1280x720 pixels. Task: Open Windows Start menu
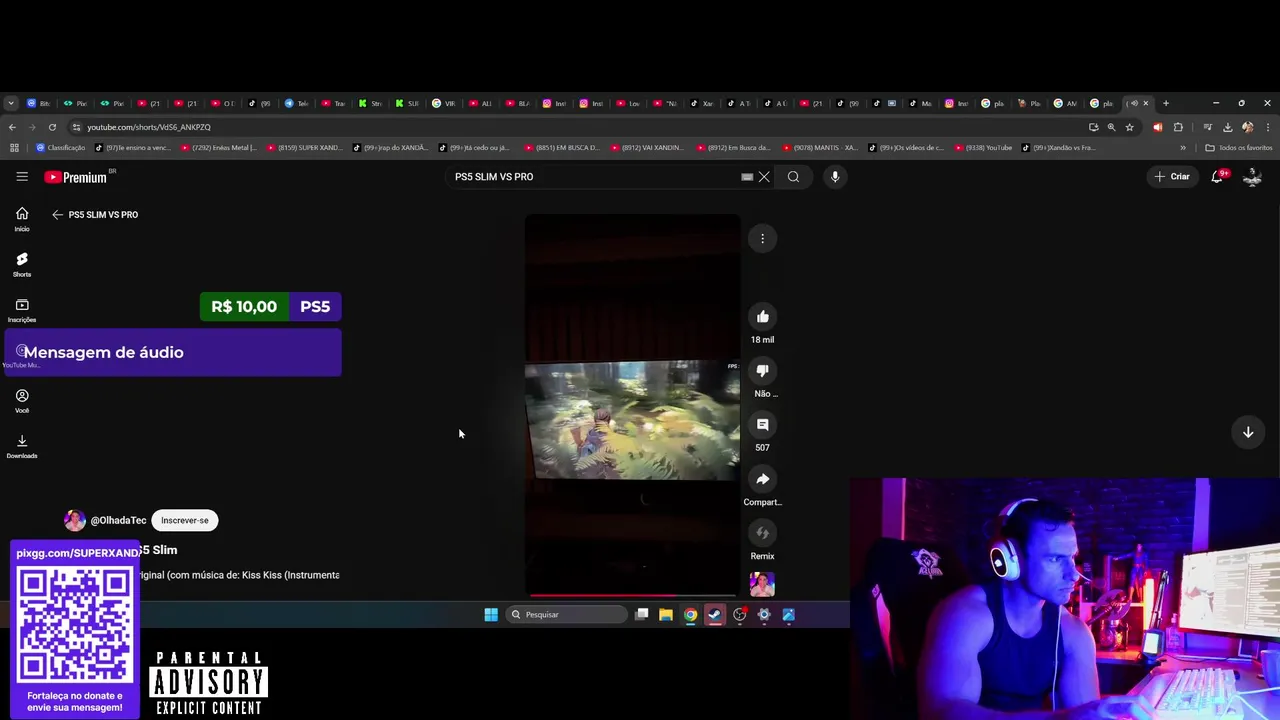[x=491, y=614]
